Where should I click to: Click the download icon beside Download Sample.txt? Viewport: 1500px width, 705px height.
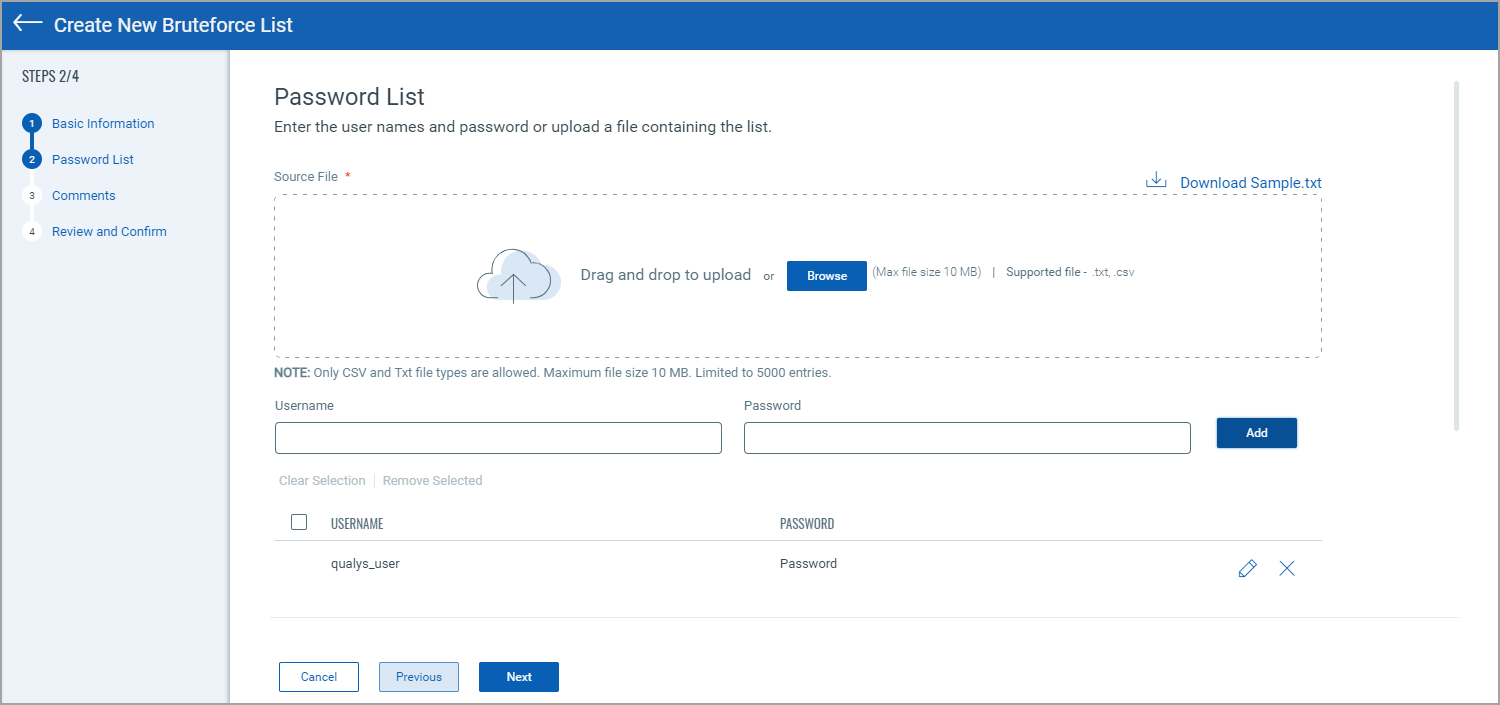1156,181
